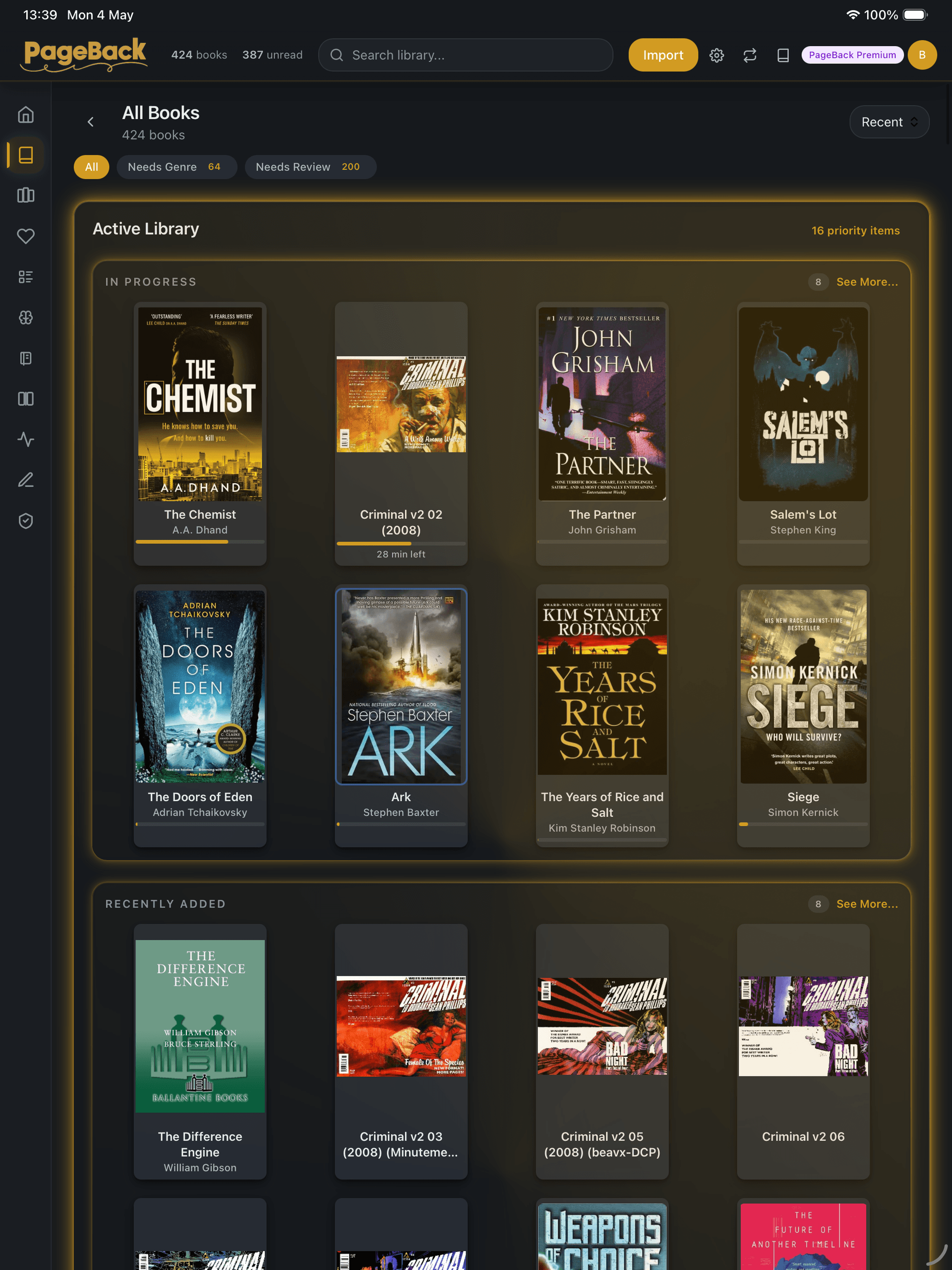Click the tablet device icon in header
This screenshot has height=1270, width=952.
pyautogui.click(x=783, y=55)
